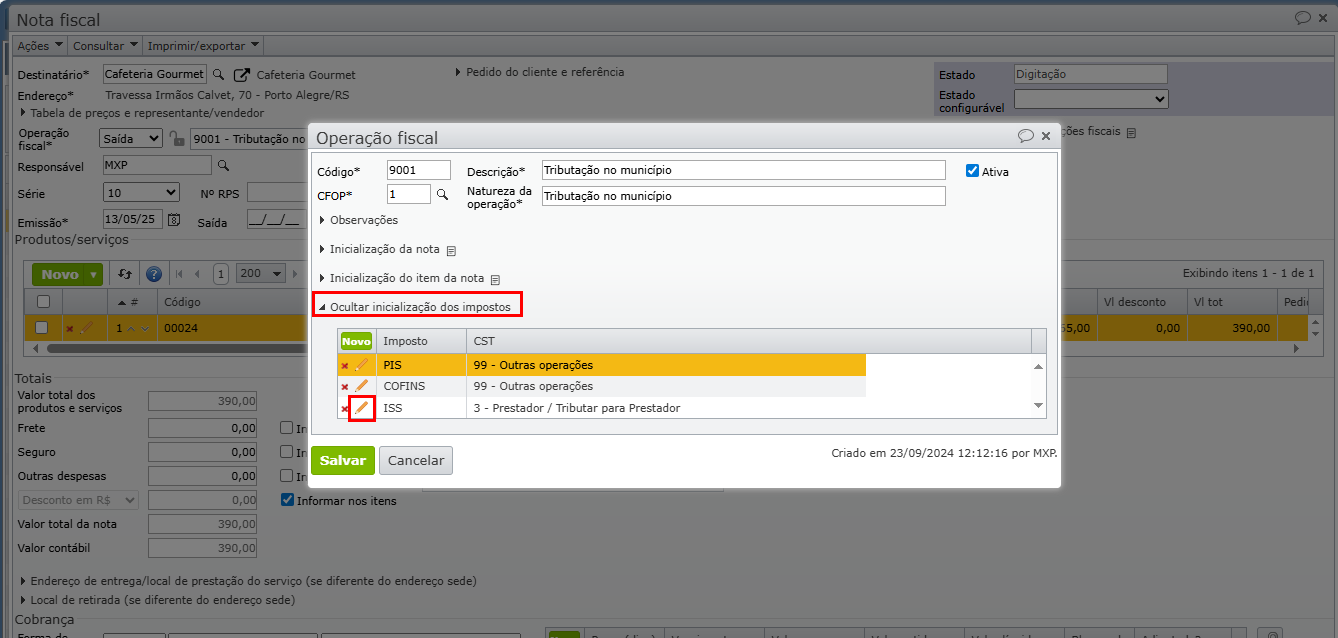
Task: Move product row 00024 up
Action: (x=130, y=329)
